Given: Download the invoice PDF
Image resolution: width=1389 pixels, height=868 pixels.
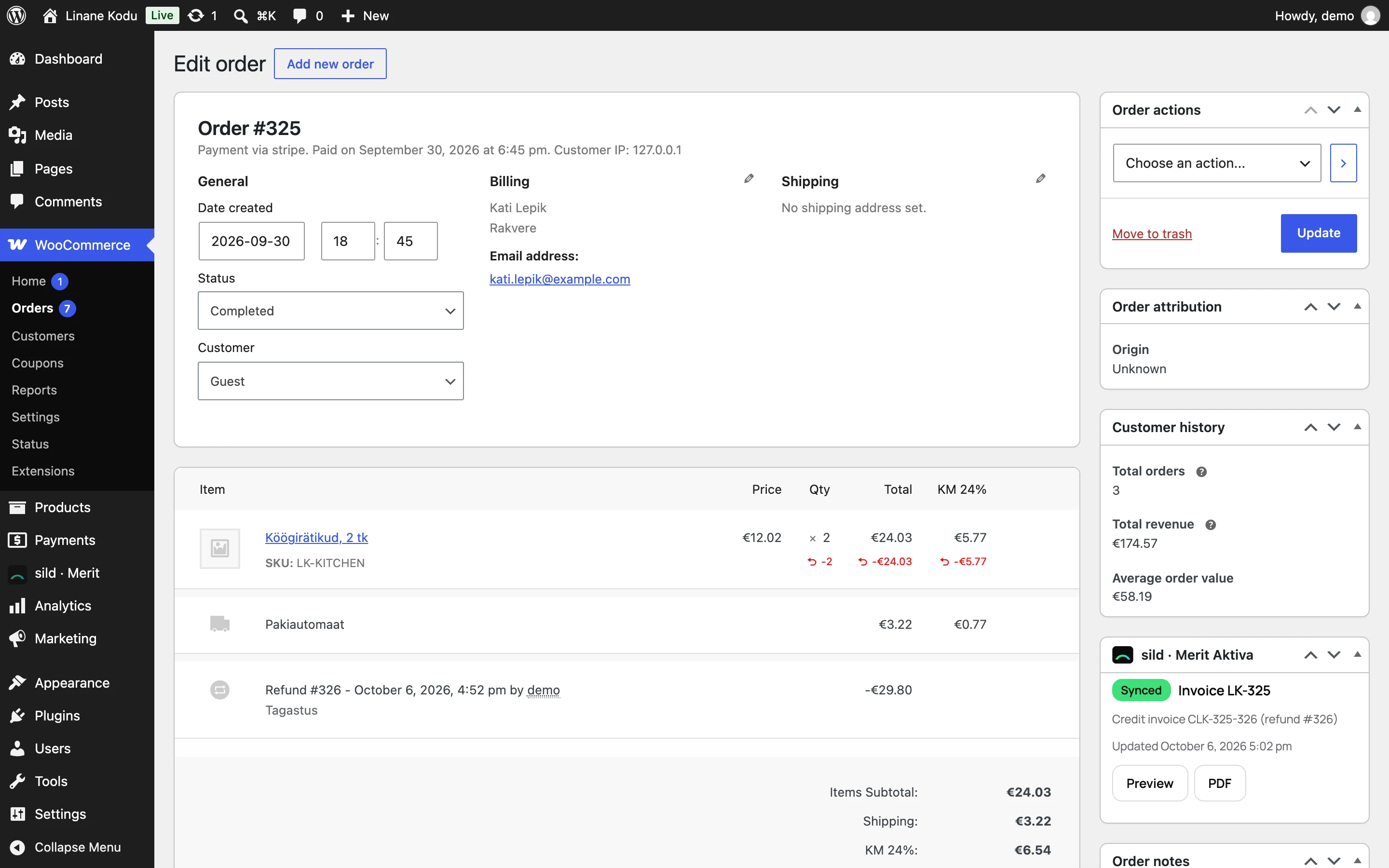Looking at the screenshot, I should tap(1220, 783).
